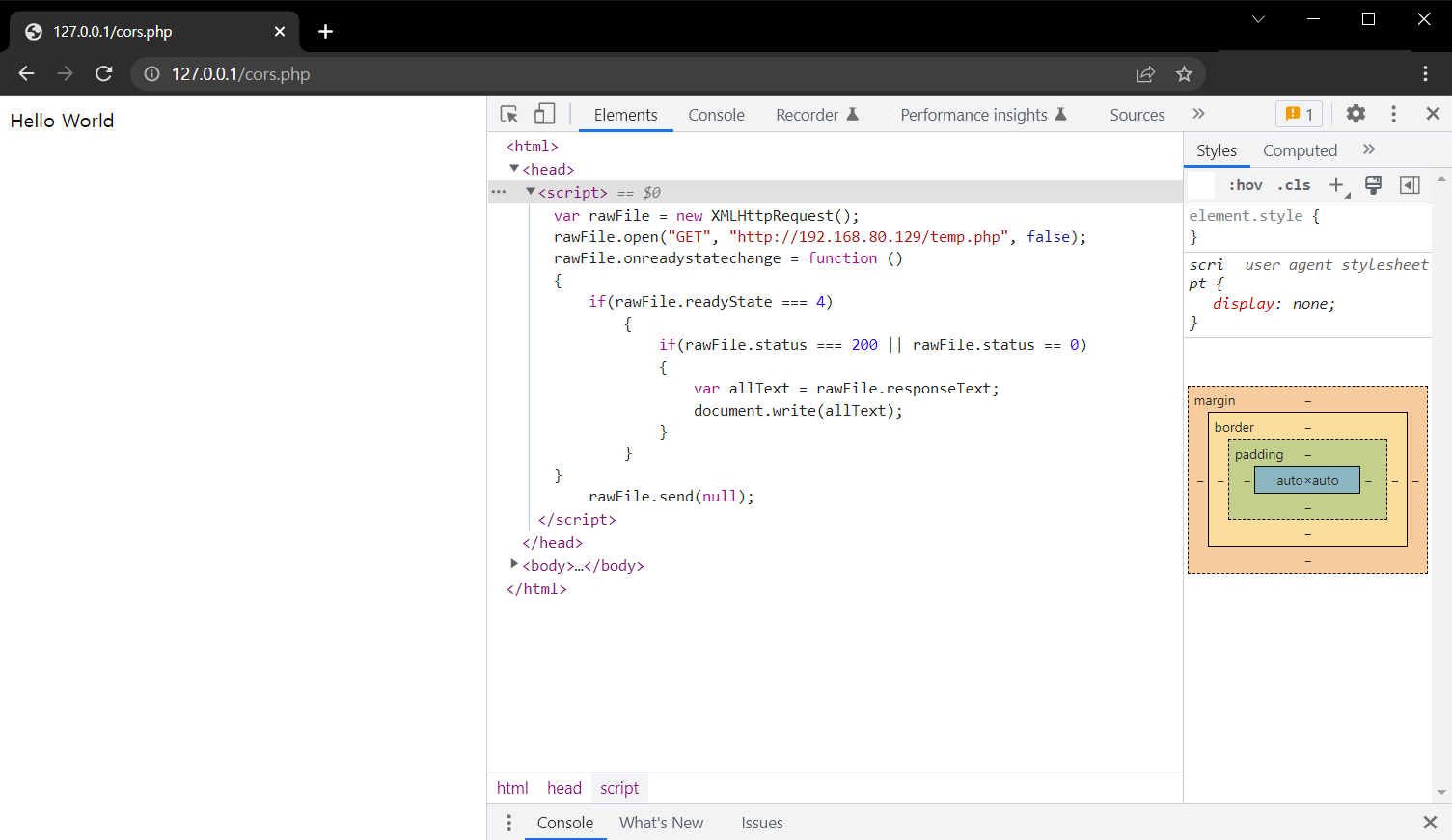Select the closing </head> tag line

[x=552, y=543]
